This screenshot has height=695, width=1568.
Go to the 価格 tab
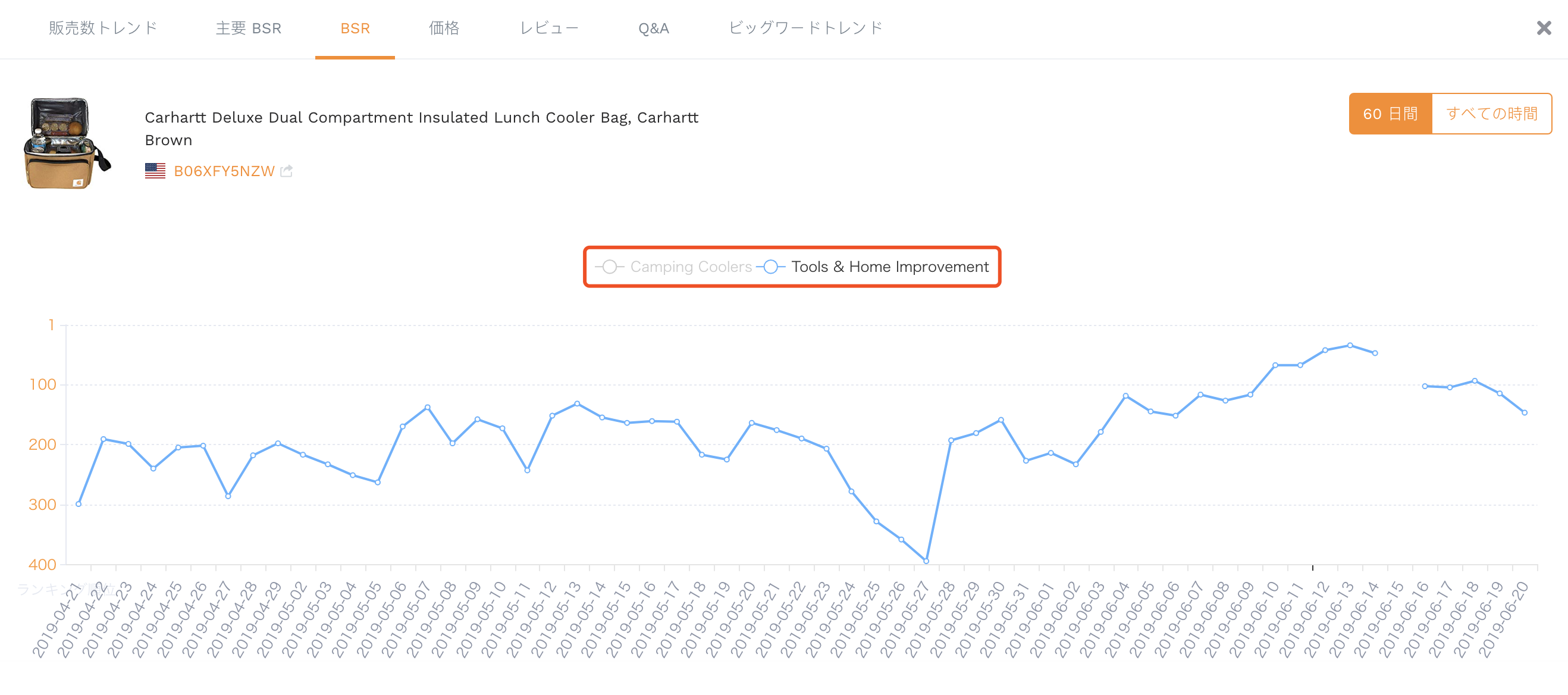pos(444,28)
